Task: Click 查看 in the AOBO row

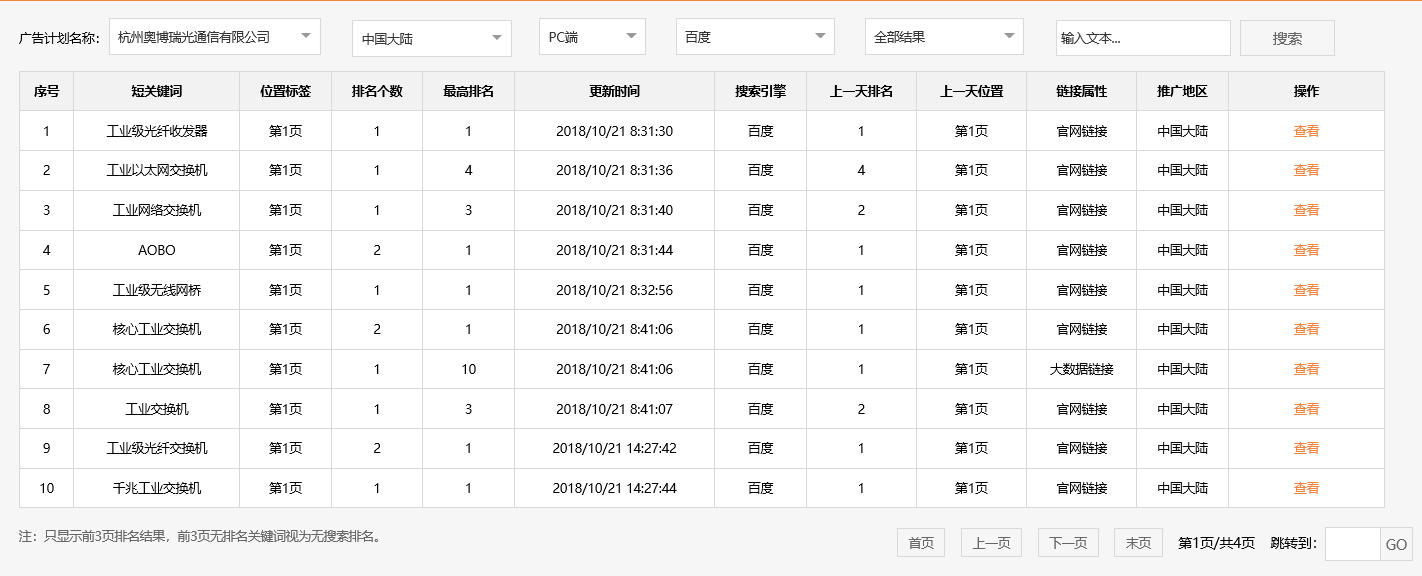Action: coord(1307,250)
